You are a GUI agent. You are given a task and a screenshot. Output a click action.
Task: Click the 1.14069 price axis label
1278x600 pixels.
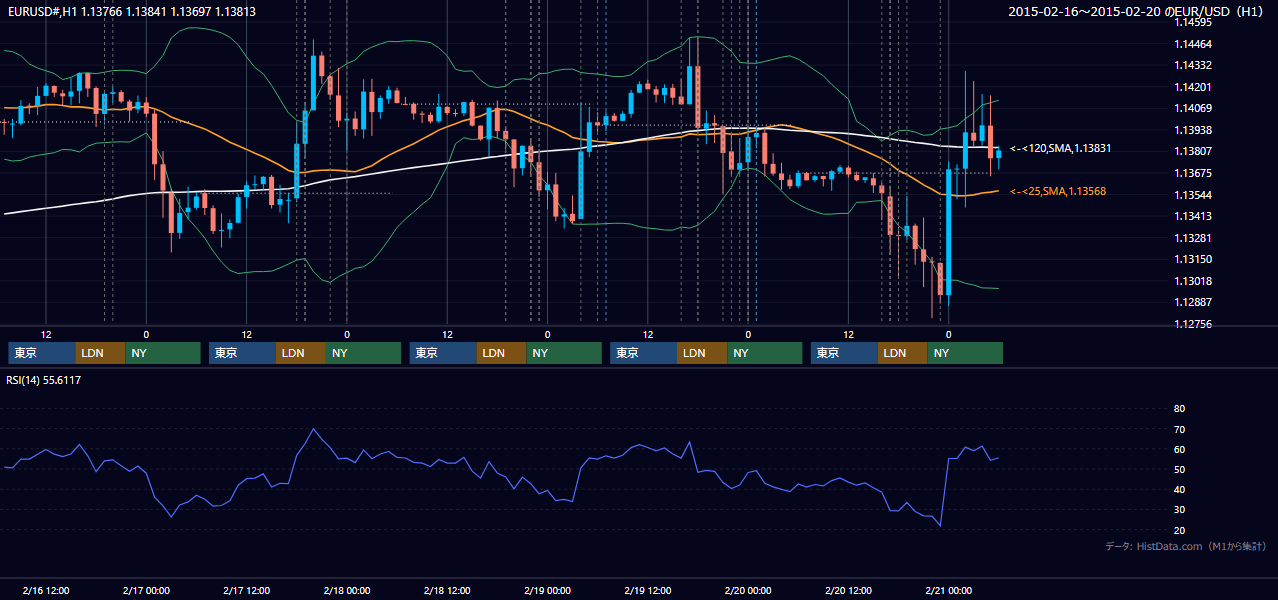(1195, 108)
